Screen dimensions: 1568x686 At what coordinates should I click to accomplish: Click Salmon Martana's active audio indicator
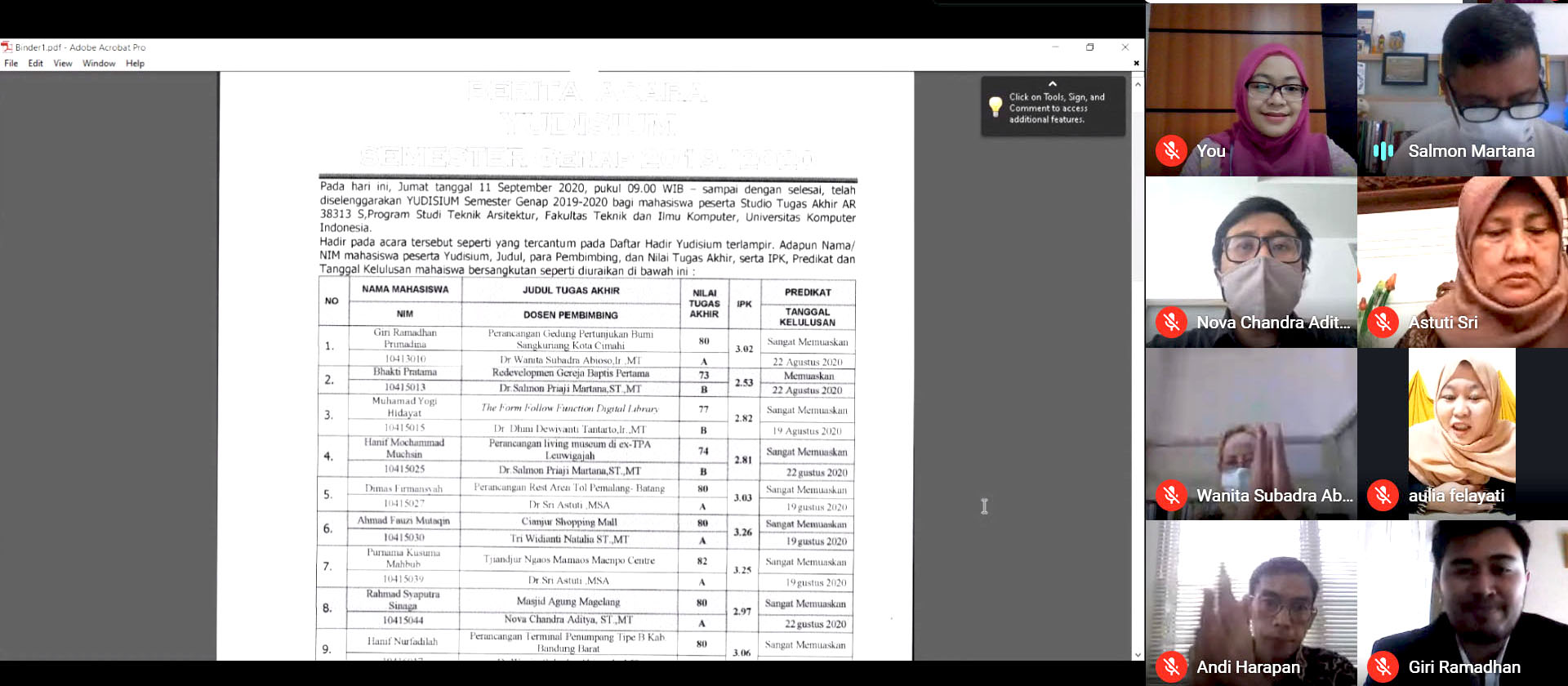tap(1383, 151)
